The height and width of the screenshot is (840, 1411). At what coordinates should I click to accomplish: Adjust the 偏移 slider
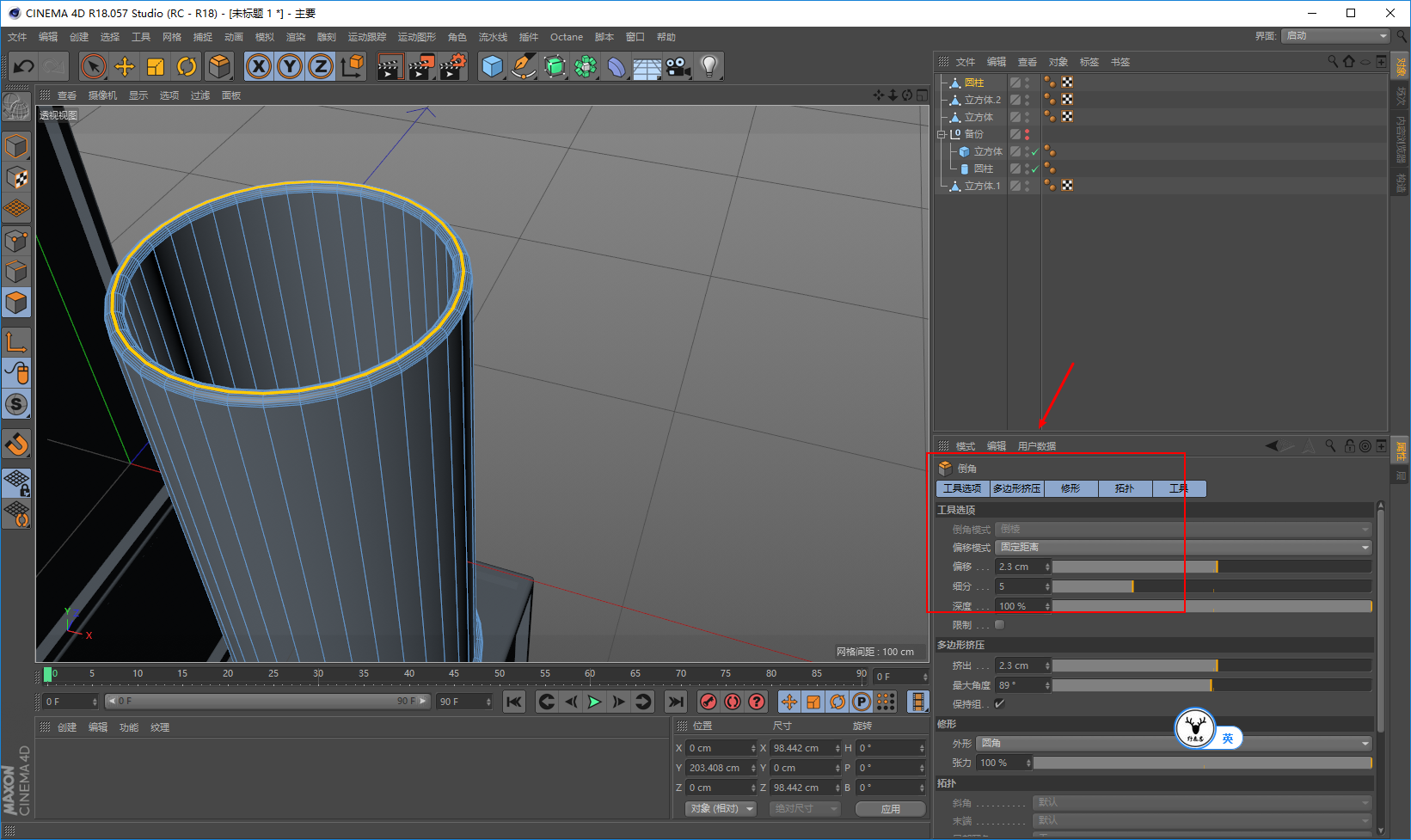point(1212,567)
